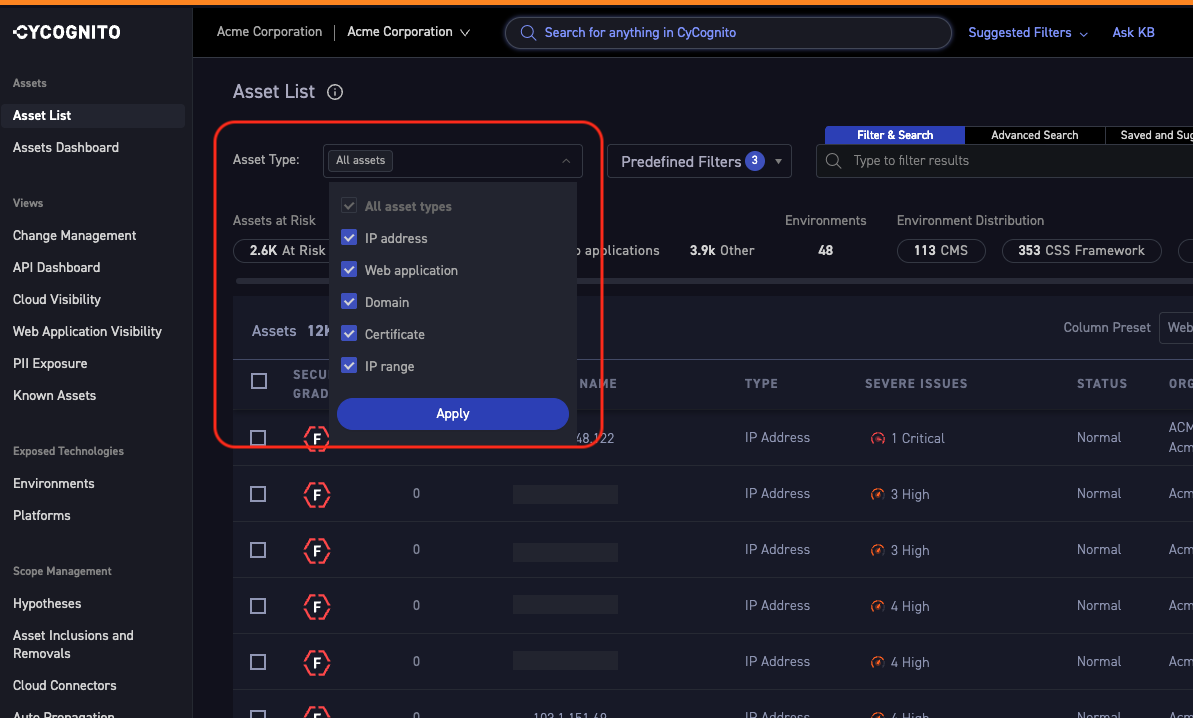Click the Environments count 48
The image size is (1193, 718).
click(826, 250)
